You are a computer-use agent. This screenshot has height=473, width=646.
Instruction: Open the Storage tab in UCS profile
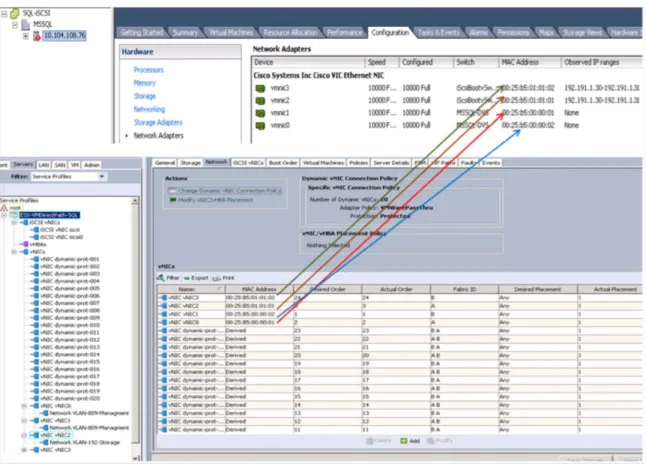(190, 163)
